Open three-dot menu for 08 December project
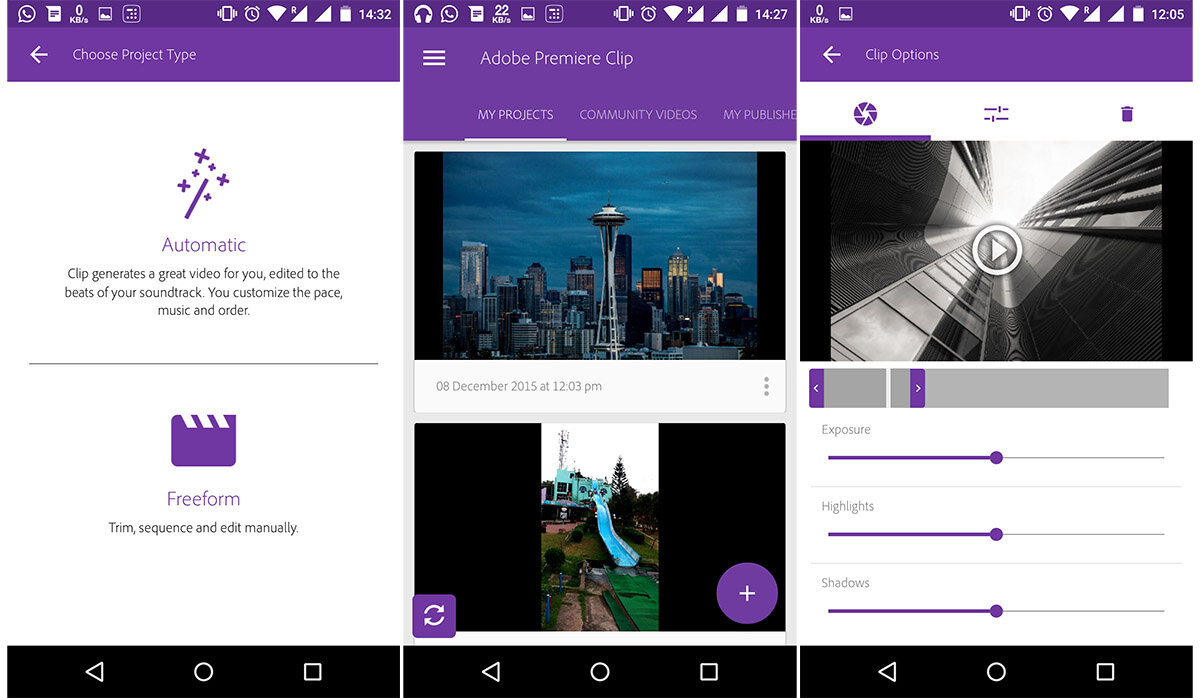 (x=766, y=386)
